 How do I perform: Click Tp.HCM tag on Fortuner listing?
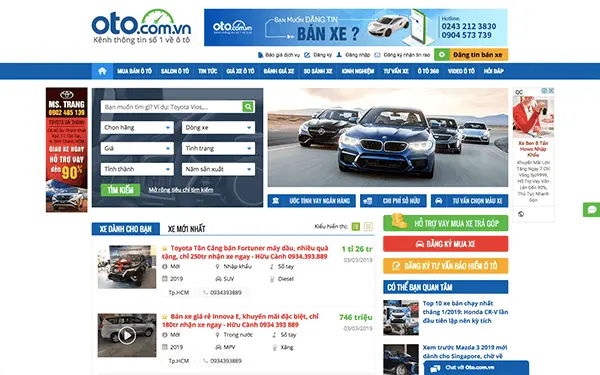coord(179,292)
